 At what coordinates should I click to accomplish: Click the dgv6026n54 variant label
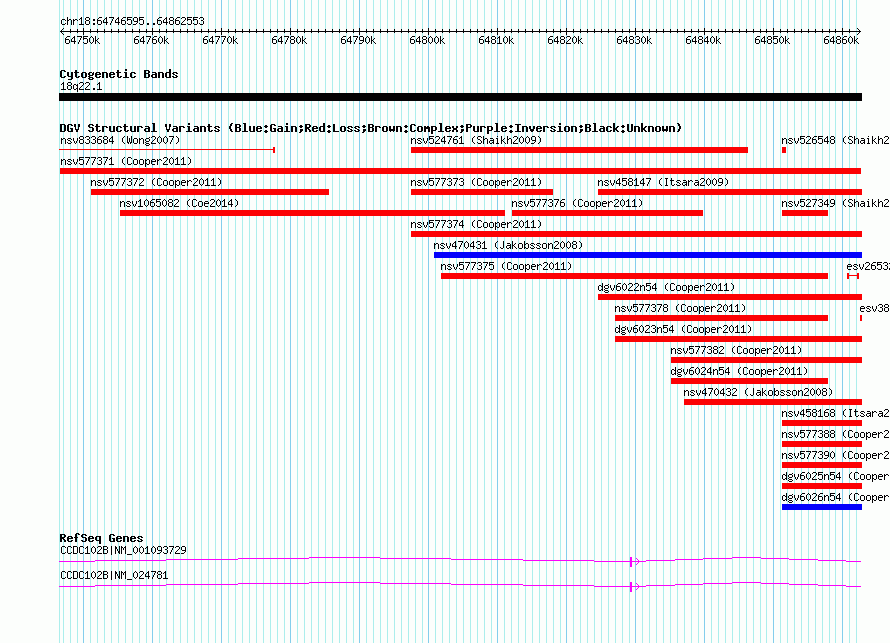835,497
